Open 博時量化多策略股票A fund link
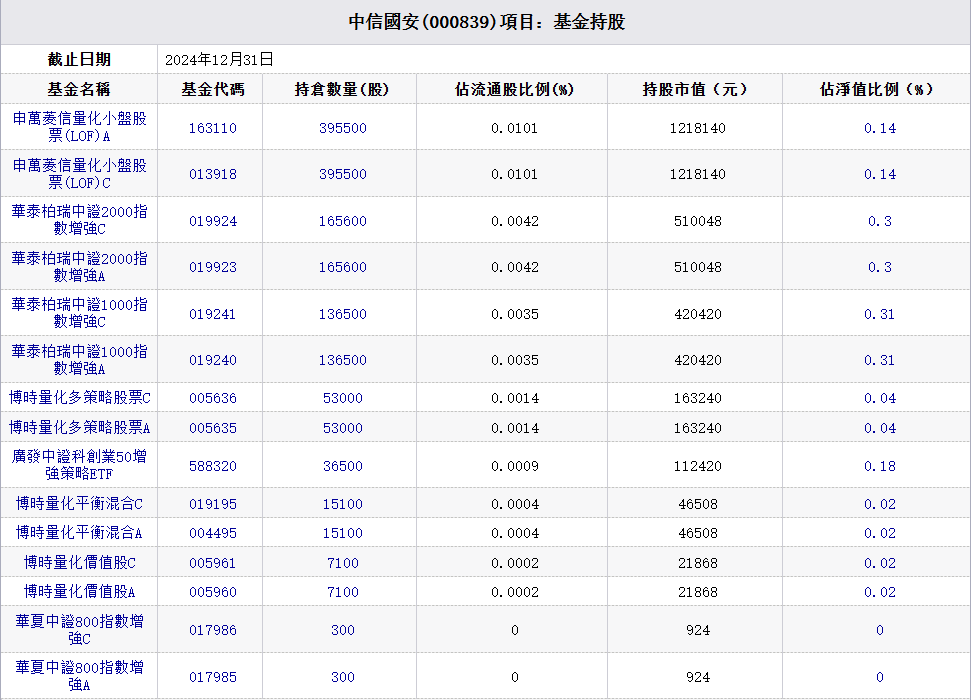Viewport: 971px width, 700px height. 79,427
